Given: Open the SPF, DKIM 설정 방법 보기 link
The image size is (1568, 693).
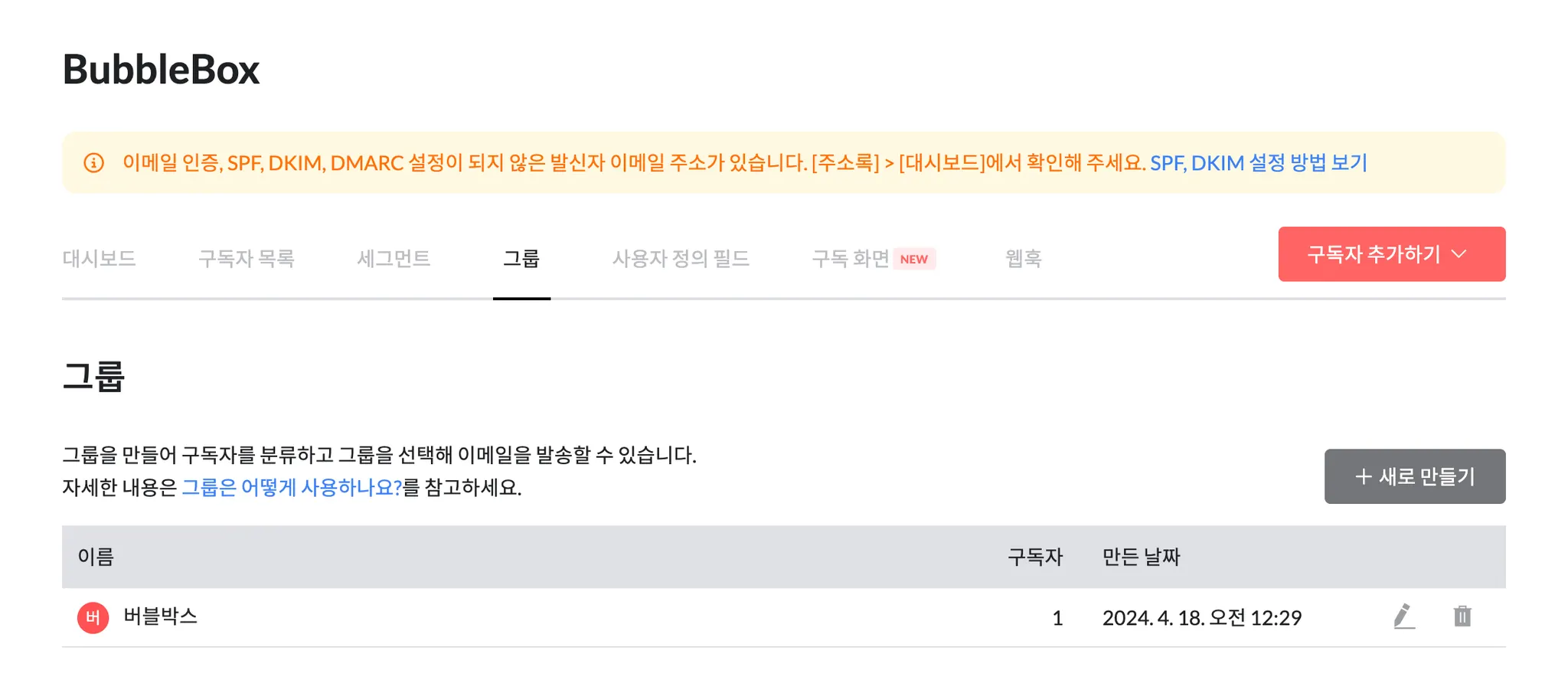Looking at the screenshot, I should 1258,163.
